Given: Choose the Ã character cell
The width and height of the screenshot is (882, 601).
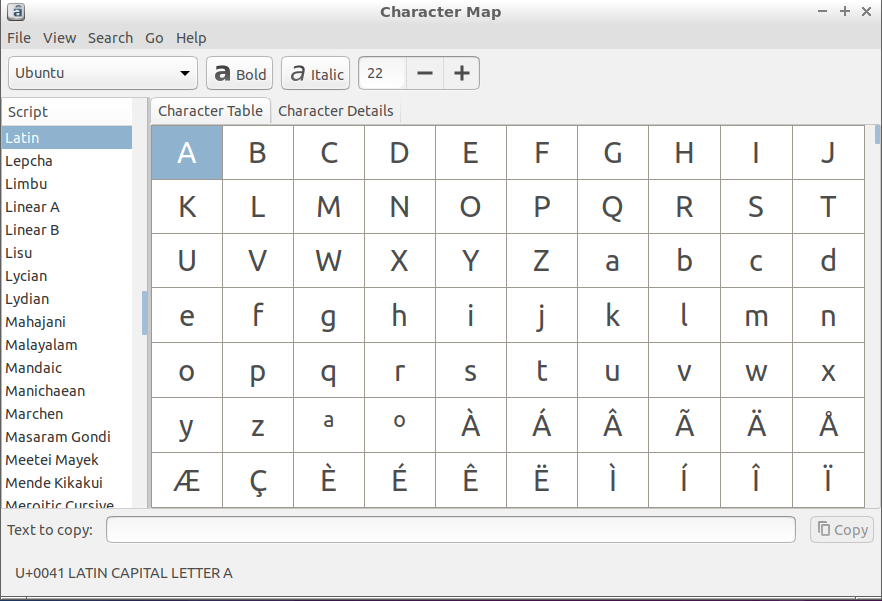Looking at the screenshot, I should (x=684, y=425).
